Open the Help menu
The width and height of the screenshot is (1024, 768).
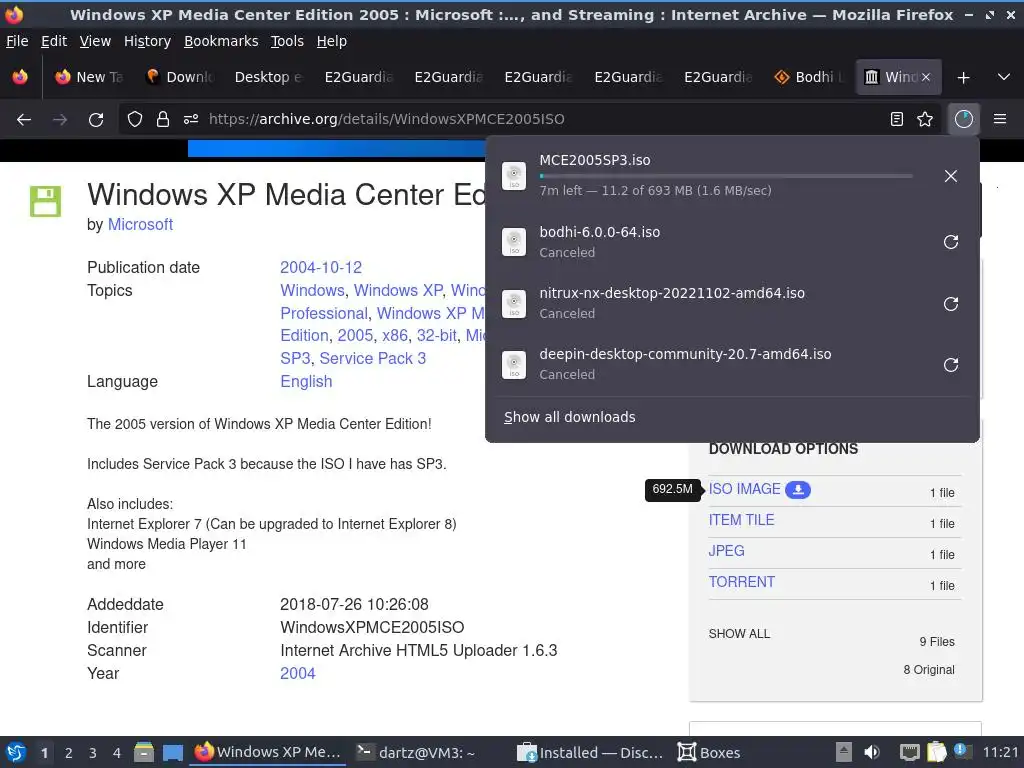(x=332, y=41)
